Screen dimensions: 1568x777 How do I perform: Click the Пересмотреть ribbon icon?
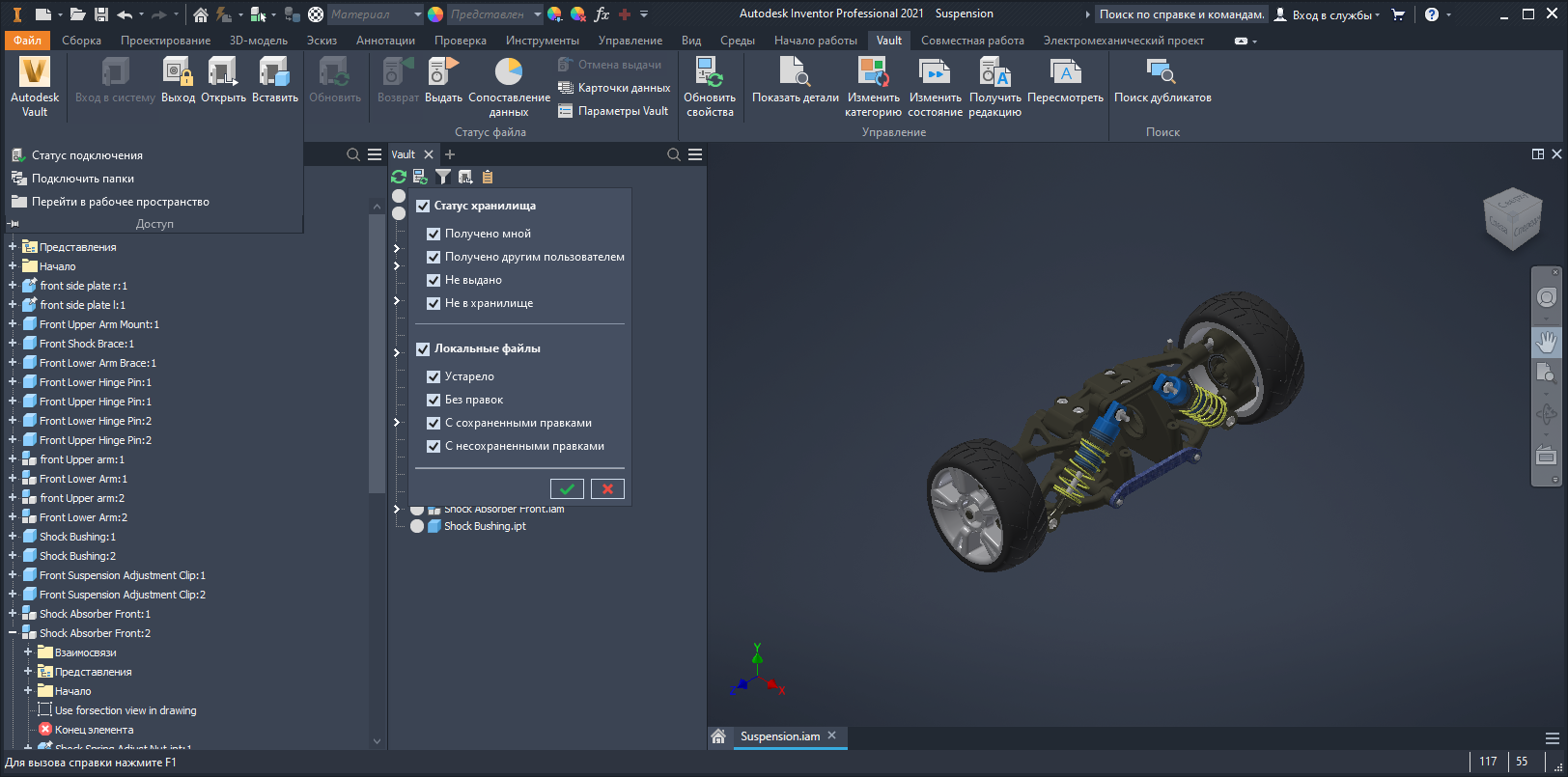(1065, 79)
